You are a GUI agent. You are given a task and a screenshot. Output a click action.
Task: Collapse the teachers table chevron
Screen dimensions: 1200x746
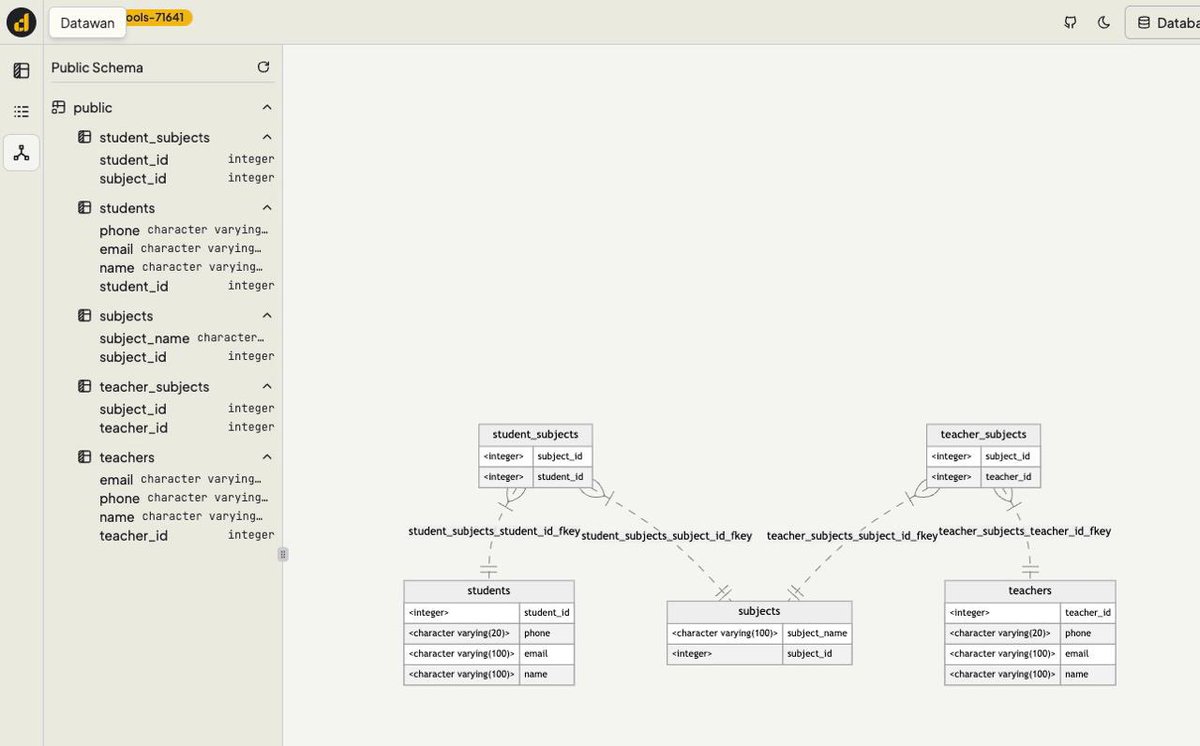click(267, 457)
